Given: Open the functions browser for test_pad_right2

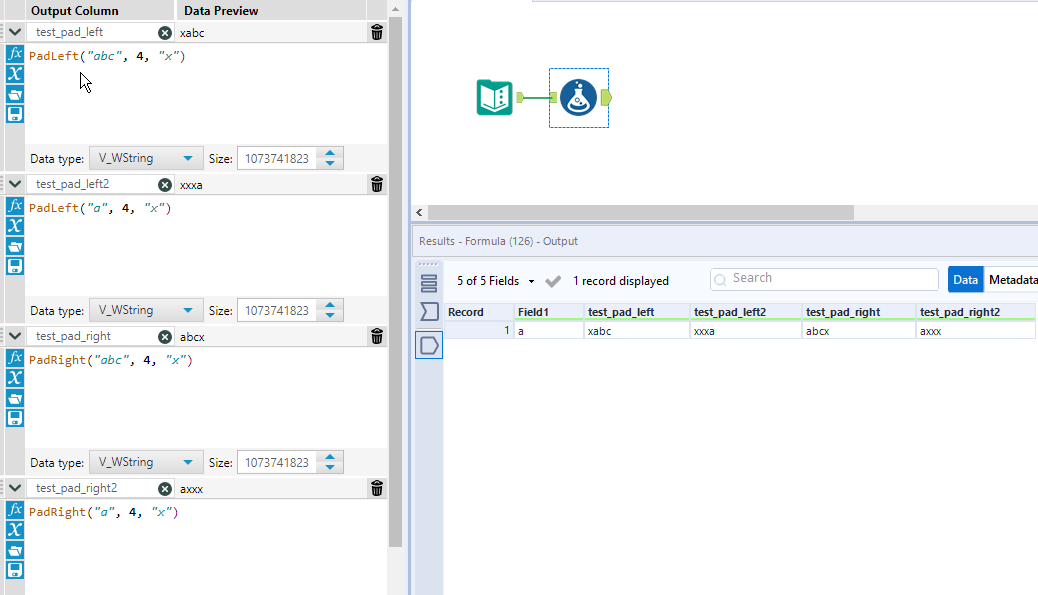Looking at the screenshot, I should tap(14, 509).
